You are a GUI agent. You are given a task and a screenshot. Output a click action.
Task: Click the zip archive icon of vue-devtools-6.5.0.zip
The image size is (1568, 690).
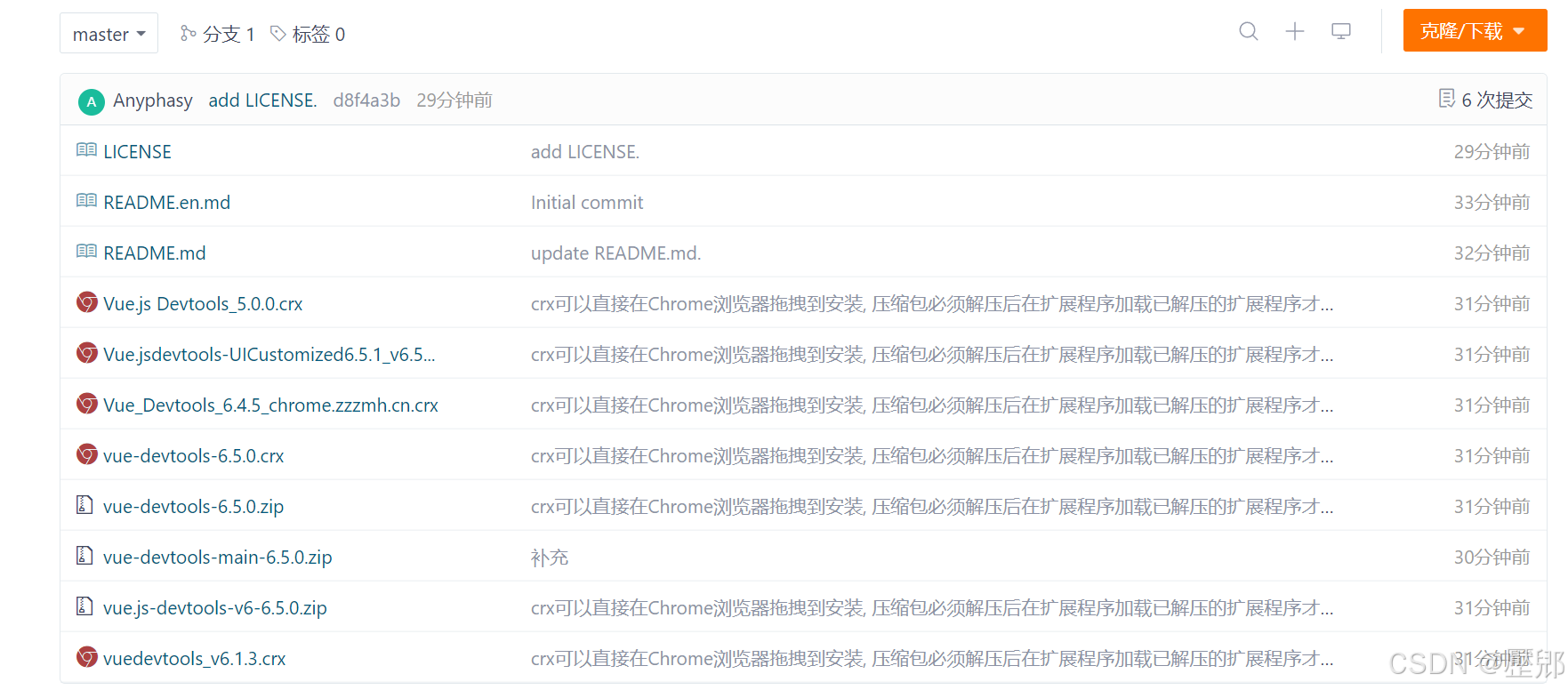coord(84,505)
